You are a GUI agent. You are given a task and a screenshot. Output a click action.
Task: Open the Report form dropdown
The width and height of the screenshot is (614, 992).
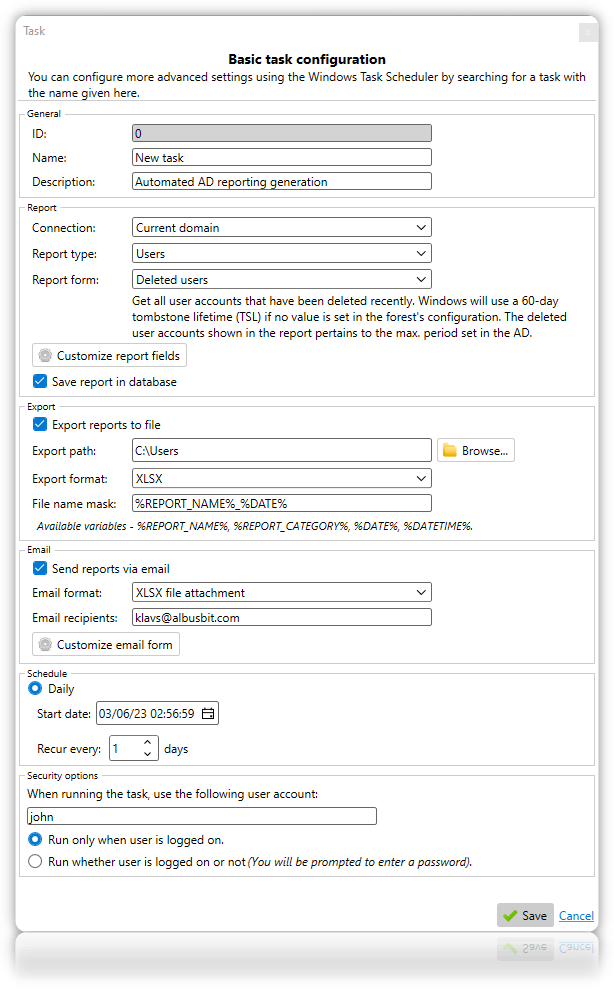point(282,279)
